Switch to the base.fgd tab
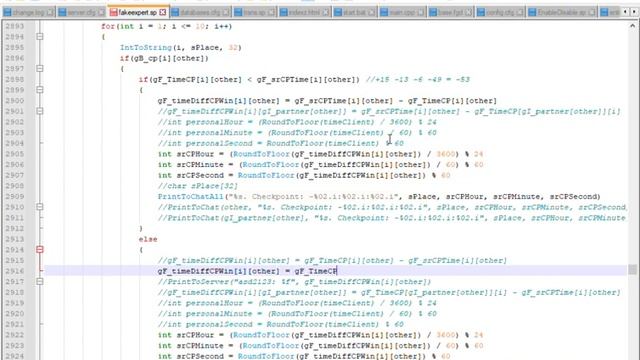 click(451, 12)
